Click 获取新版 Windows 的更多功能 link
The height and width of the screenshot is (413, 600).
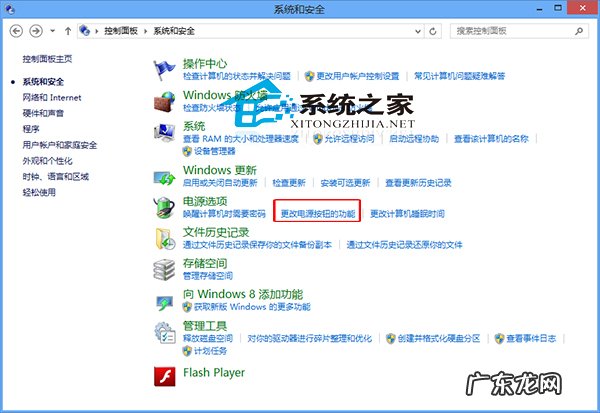[253, 307]
